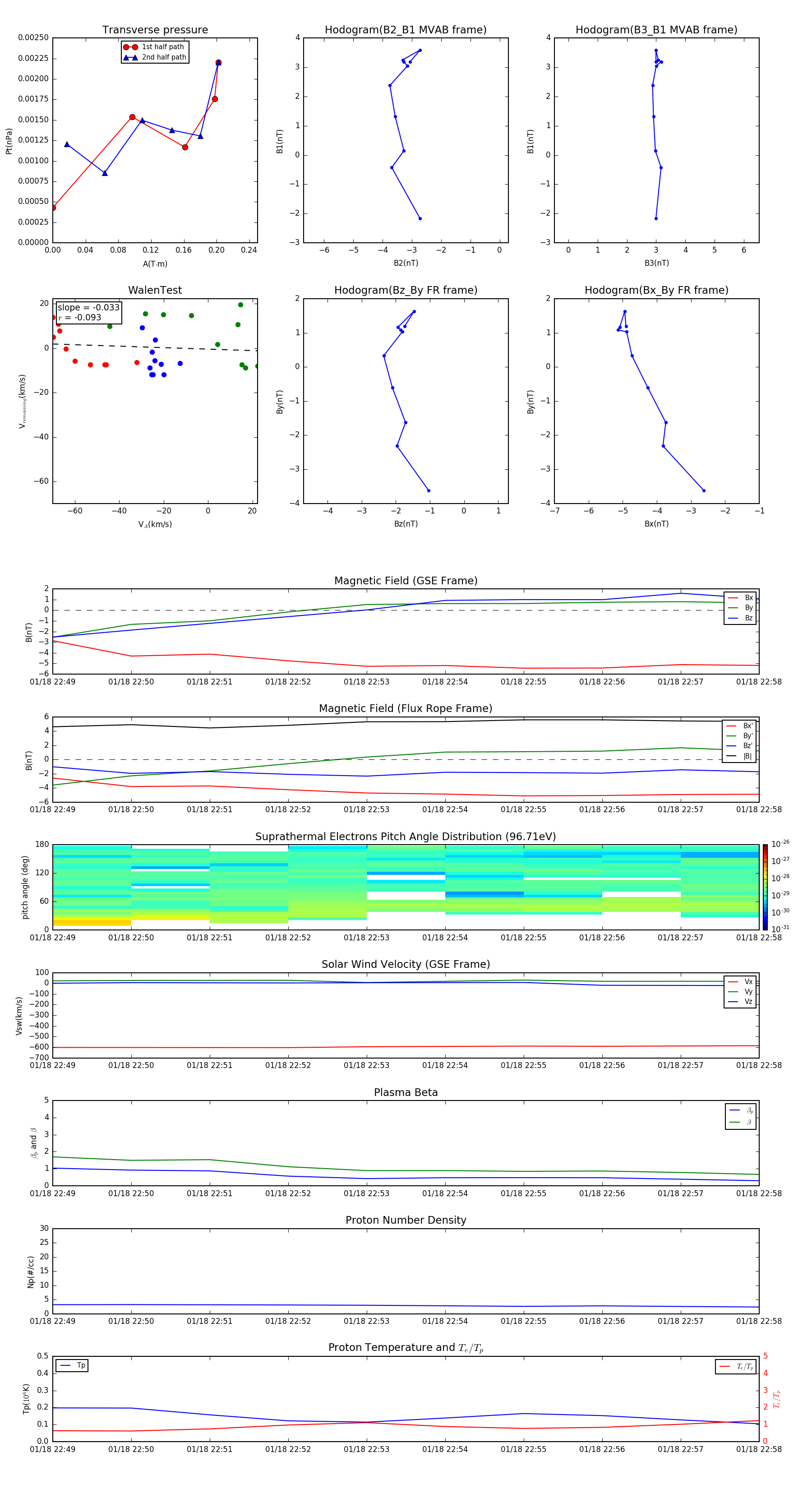Click the "Transverse pressure" plot title

(x=155, y=30)
